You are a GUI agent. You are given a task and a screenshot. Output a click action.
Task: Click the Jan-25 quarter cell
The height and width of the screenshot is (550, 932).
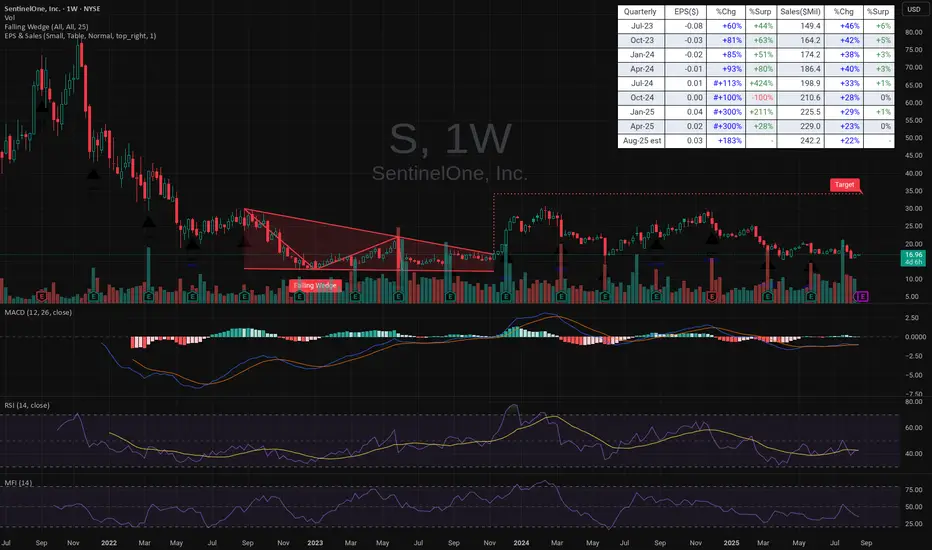click(641, 112)
